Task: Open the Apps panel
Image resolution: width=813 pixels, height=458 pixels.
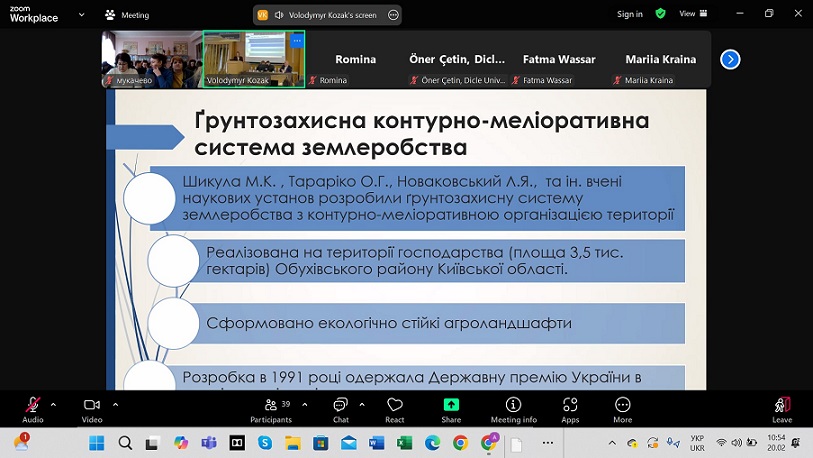Action: pyautogui.click(x=570, y=409)
